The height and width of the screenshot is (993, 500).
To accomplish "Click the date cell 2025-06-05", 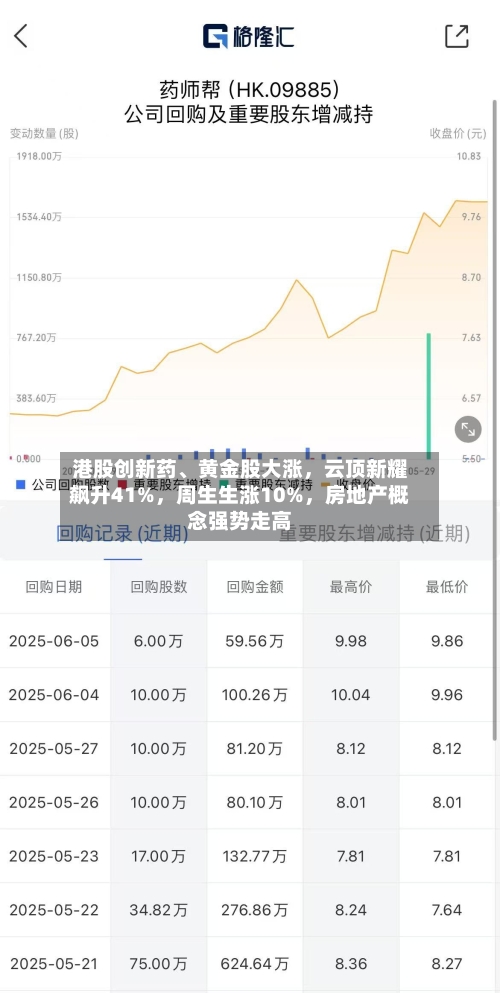I will point(54,641).
